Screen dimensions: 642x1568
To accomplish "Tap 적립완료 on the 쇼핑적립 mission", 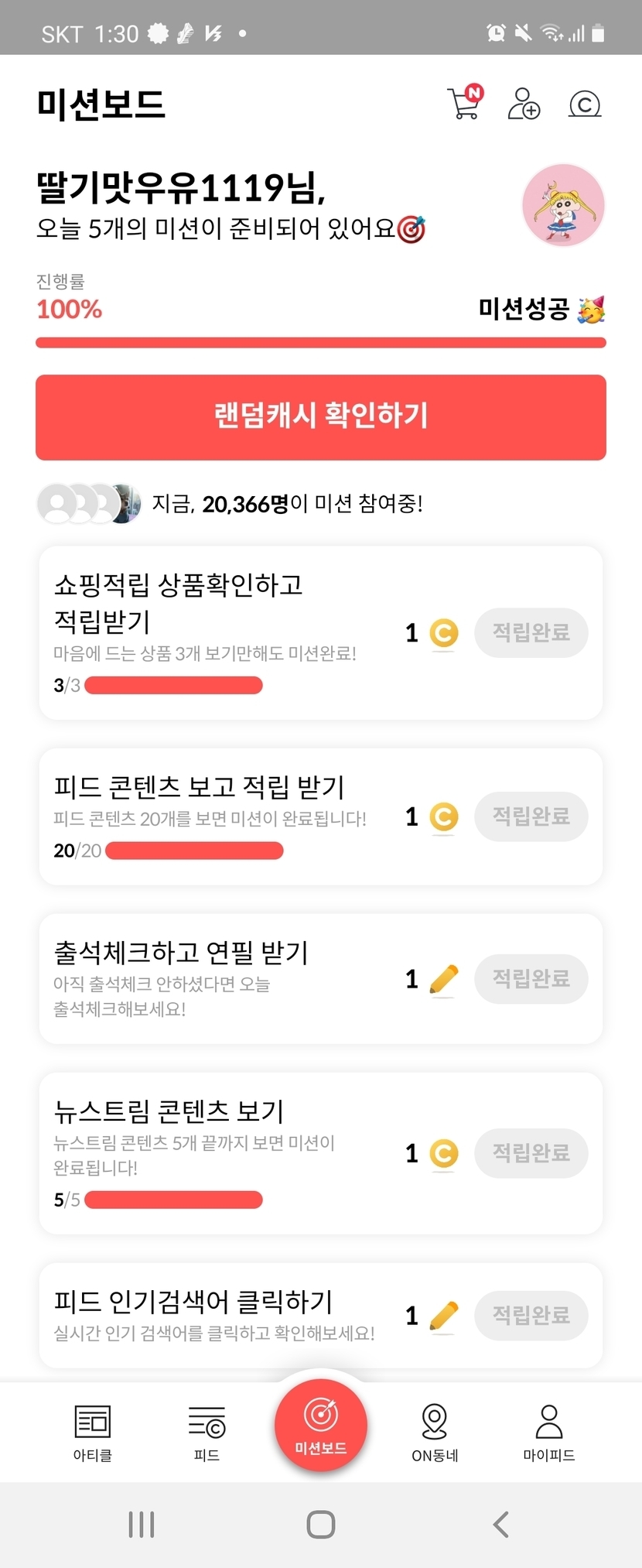I will coord(531,633).
